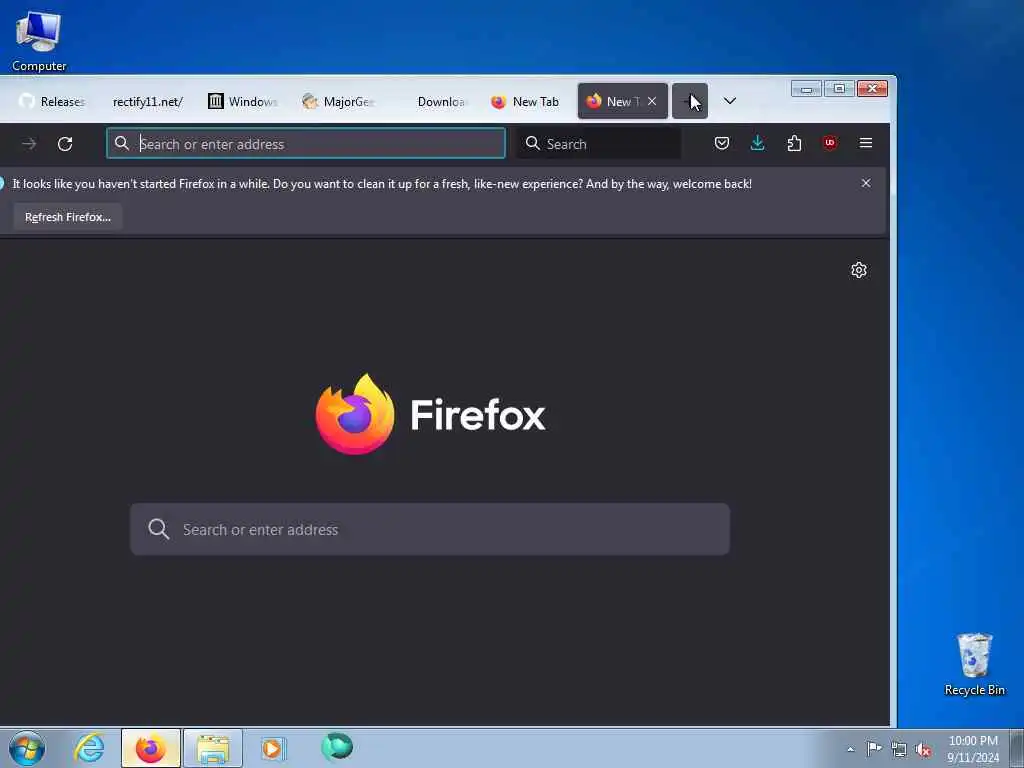The height and width of the screenshot is (768, 1024).
Task: Save to Pocket icon in toolbar
Action: click(722, 143)
